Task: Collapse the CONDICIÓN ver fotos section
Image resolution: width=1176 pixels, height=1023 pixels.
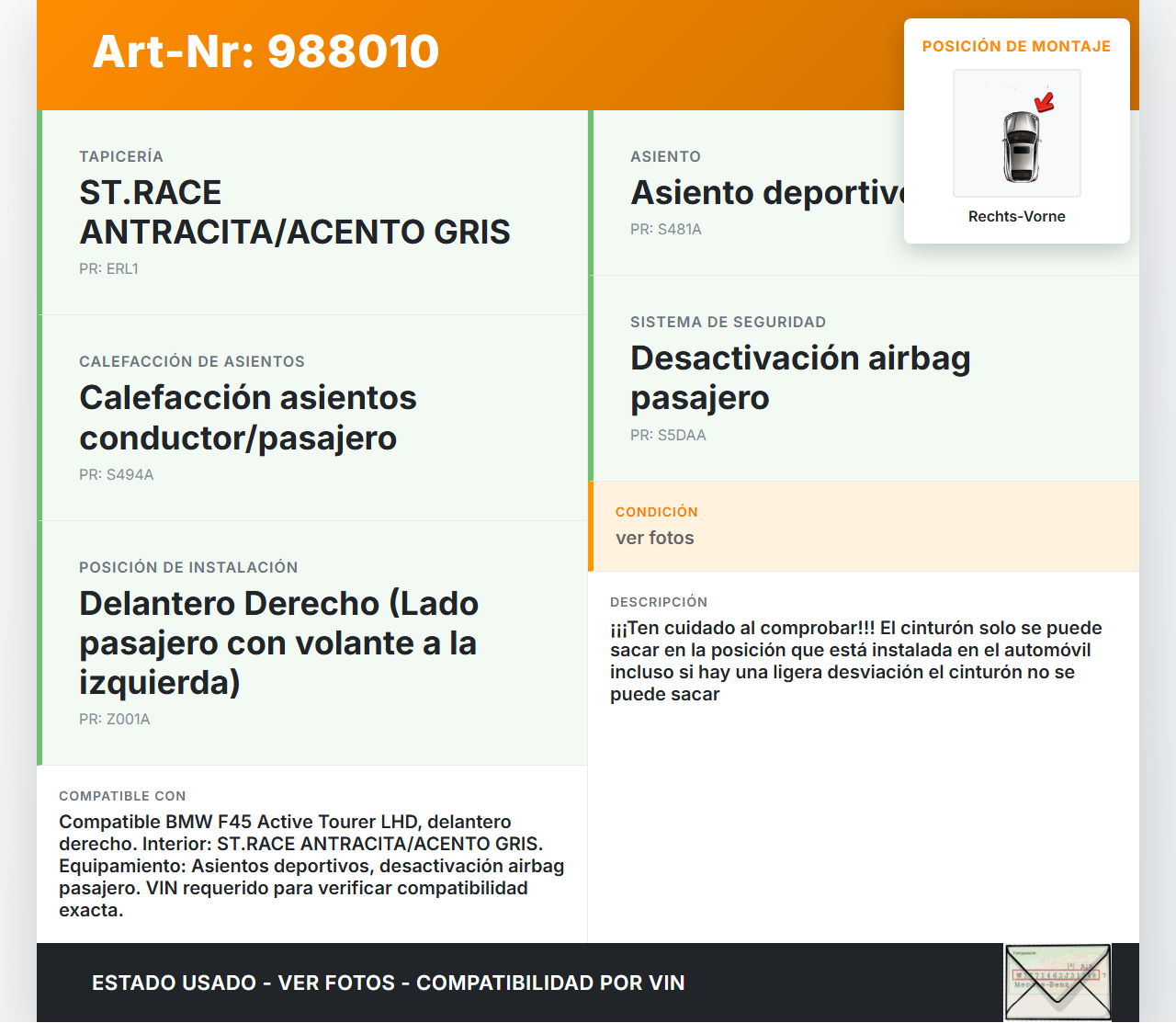Action: coord(657,512)
